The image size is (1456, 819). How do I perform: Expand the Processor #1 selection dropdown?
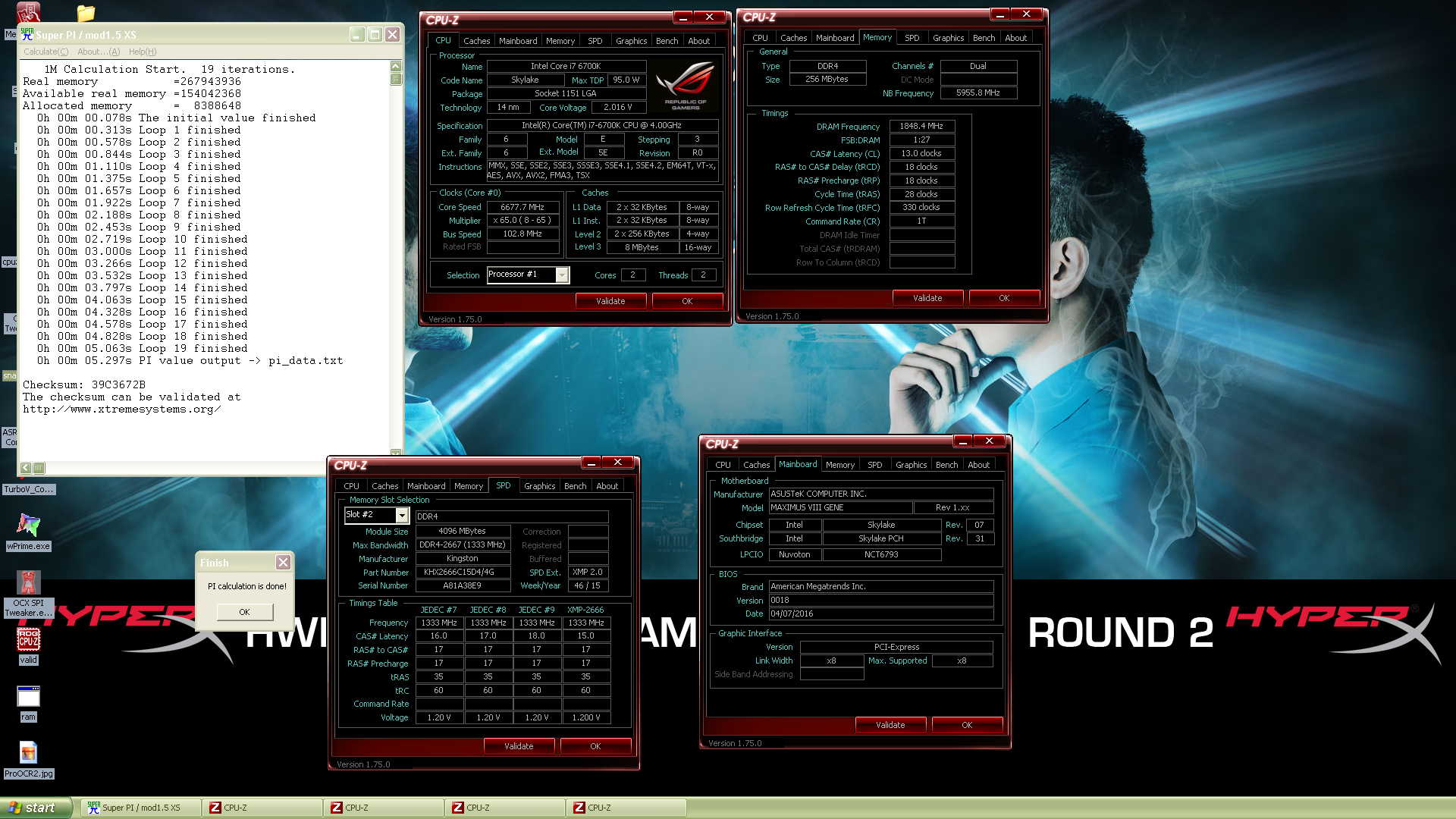pos(562,275)
